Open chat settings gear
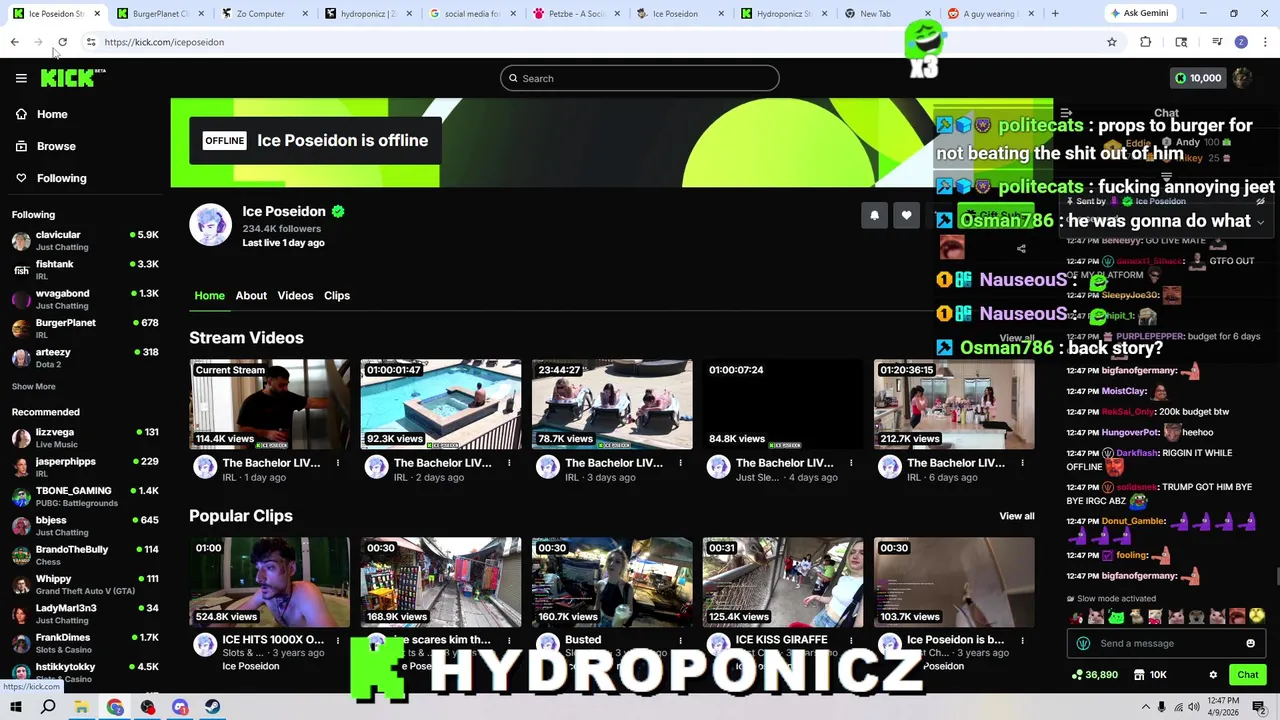 1213,675
